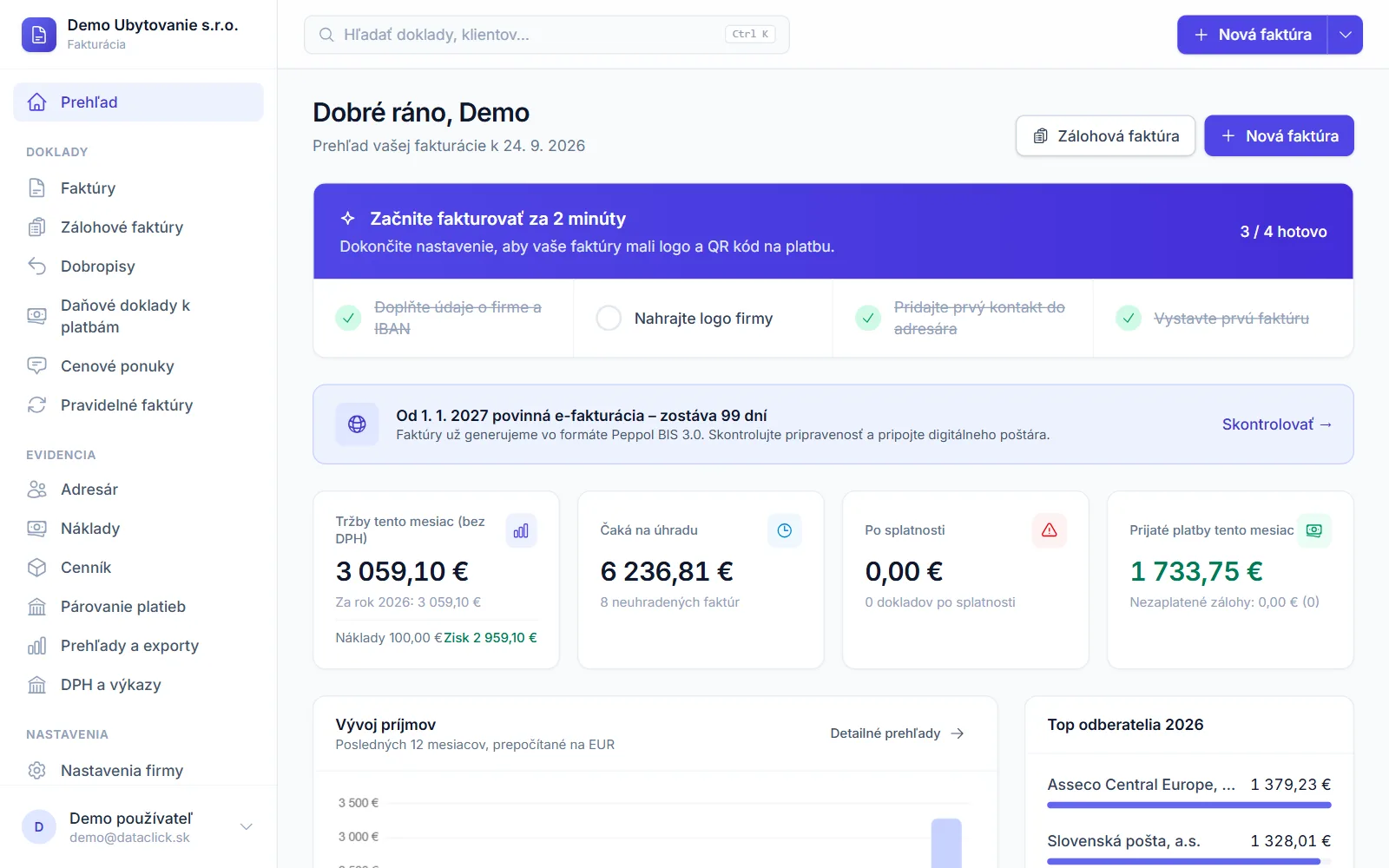Image resolution: width=1389 pixels, height=868 pixels.
Task: Click the Párovanie platieb bank icon
Action: [36, 607]
